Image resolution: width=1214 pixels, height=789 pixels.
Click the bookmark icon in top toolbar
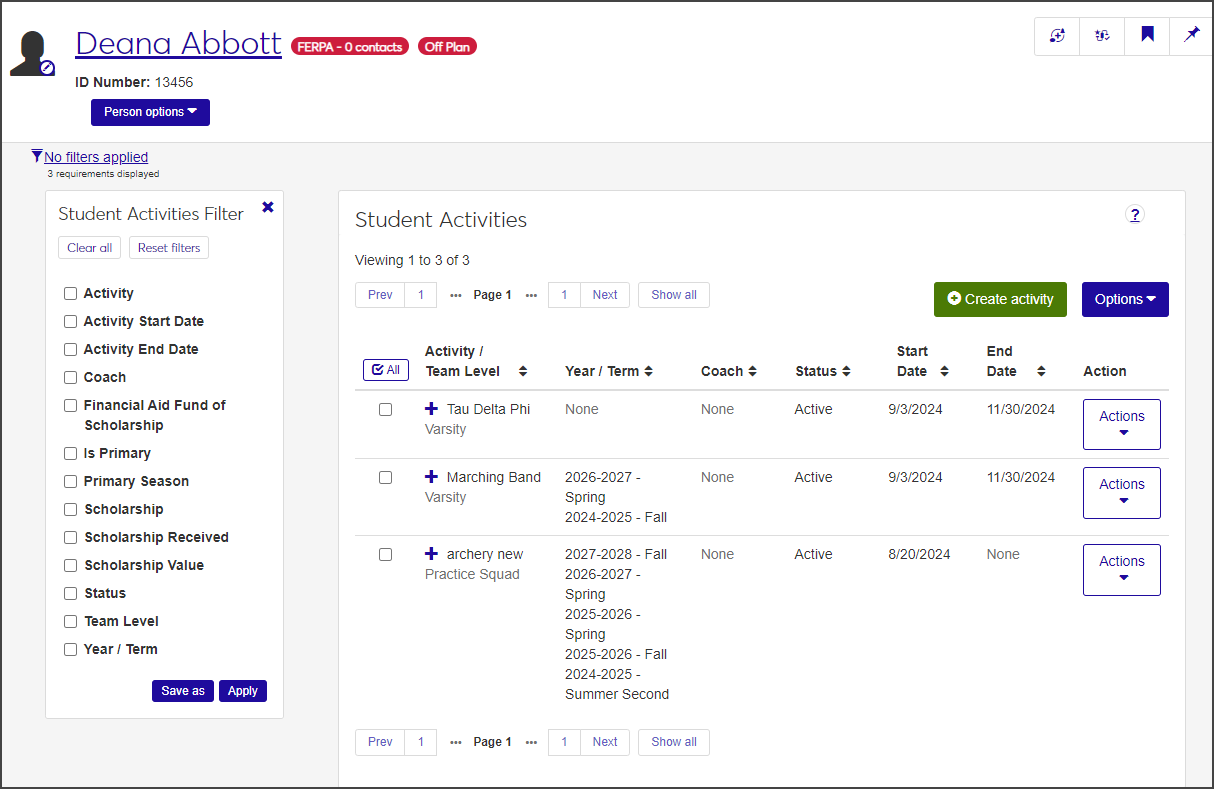point(1147,35)
